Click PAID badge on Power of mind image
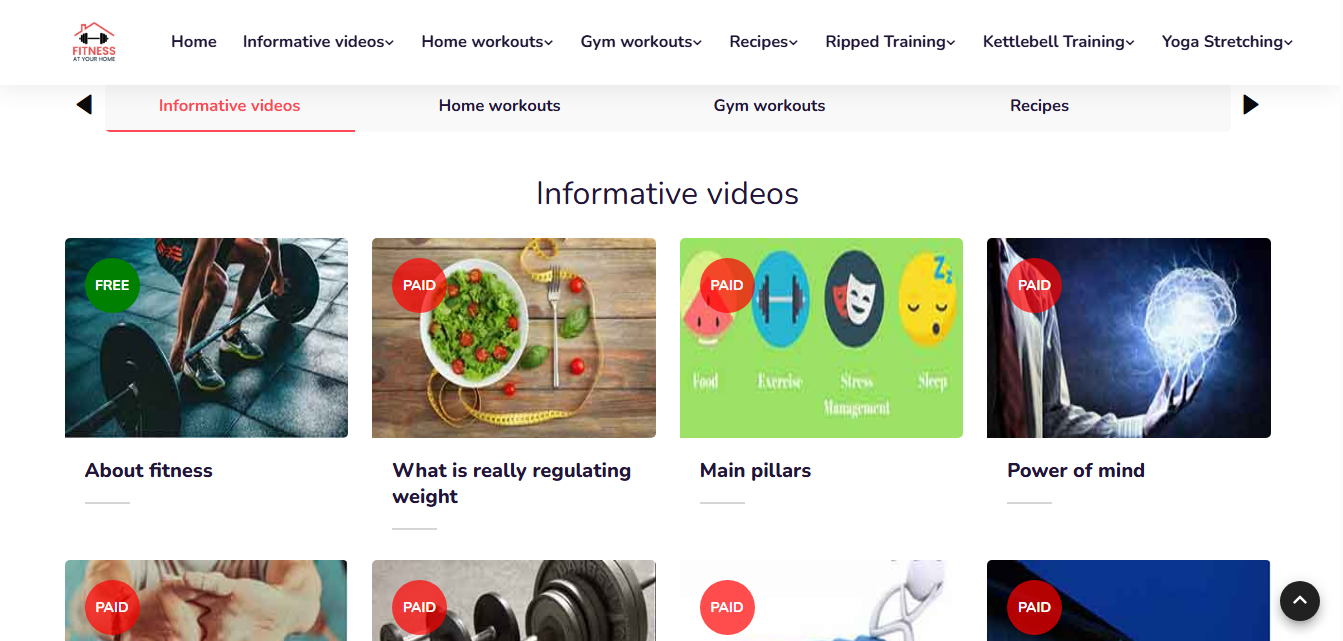The image size is (1343, 641). pos(1034,285)
